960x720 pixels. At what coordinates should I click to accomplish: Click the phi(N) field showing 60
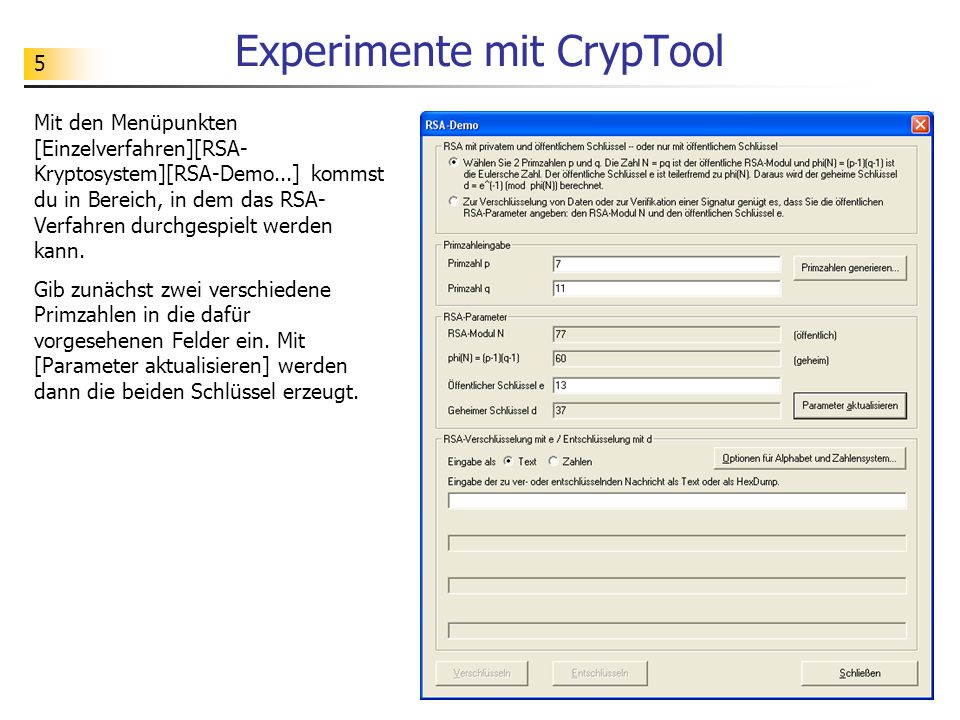pyautogui.click(x=667, y=359)
